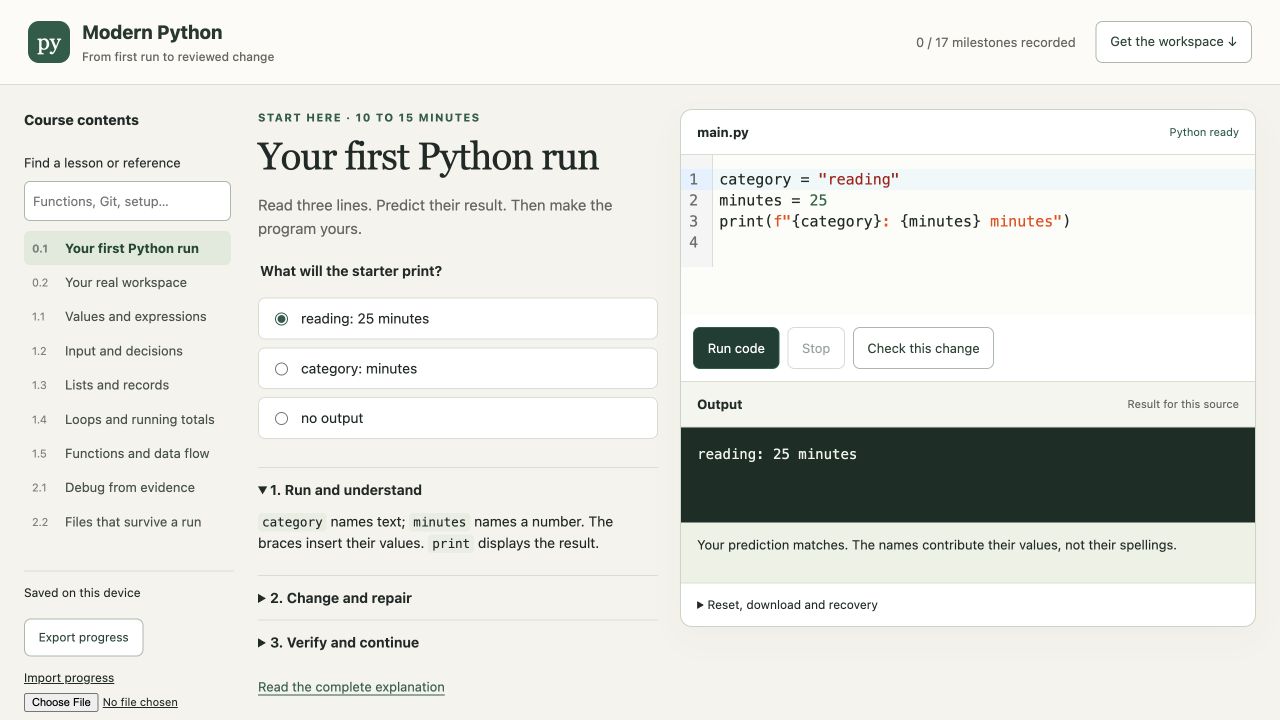
Task: Click the Run code button
Action: (736, 348)
